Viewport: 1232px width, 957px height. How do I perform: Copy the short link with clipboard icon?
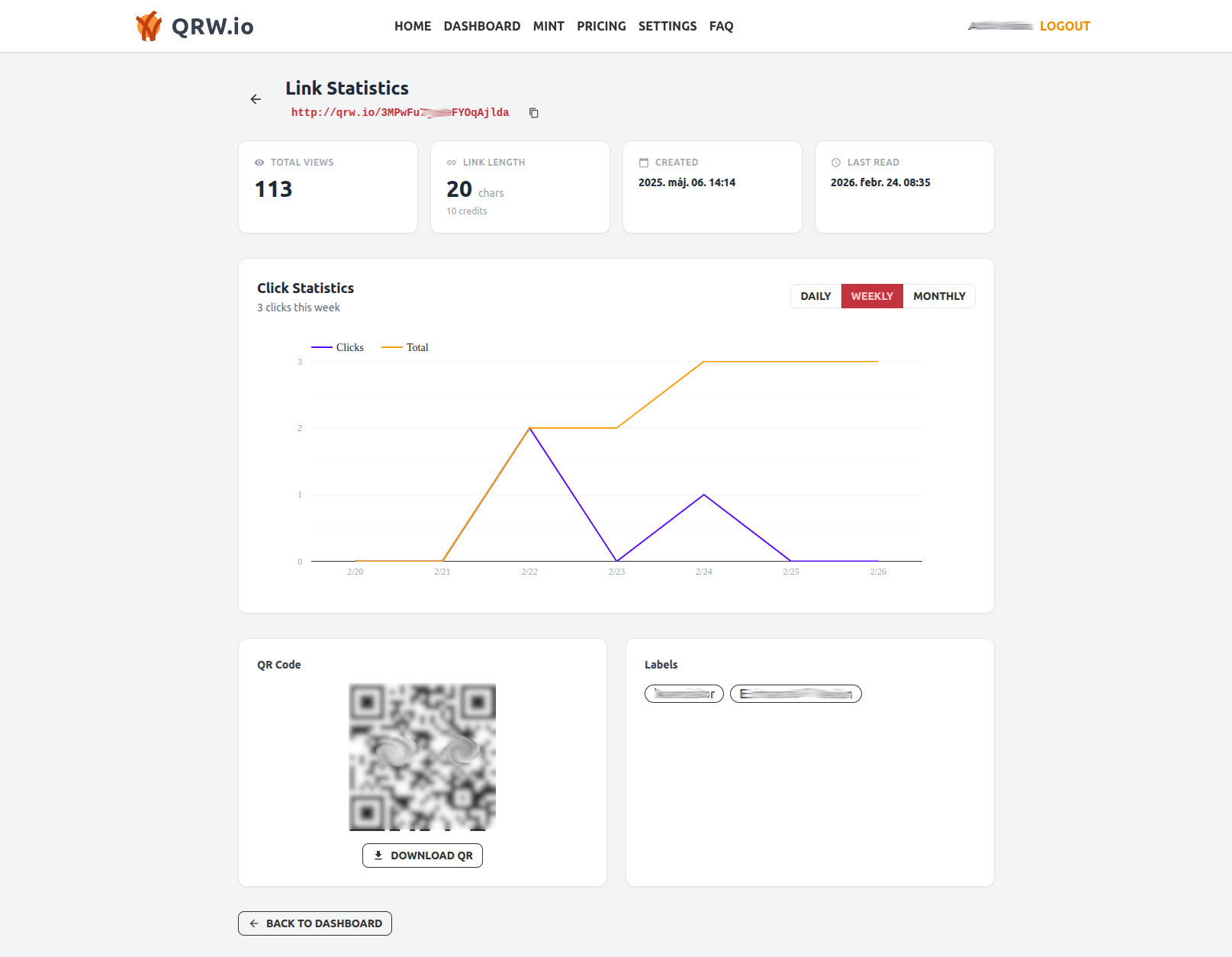pos(534,113)
